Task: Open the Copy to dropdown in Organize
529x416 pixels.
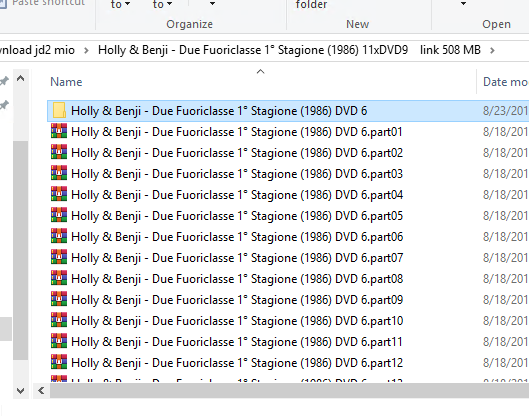Action: 162,4
